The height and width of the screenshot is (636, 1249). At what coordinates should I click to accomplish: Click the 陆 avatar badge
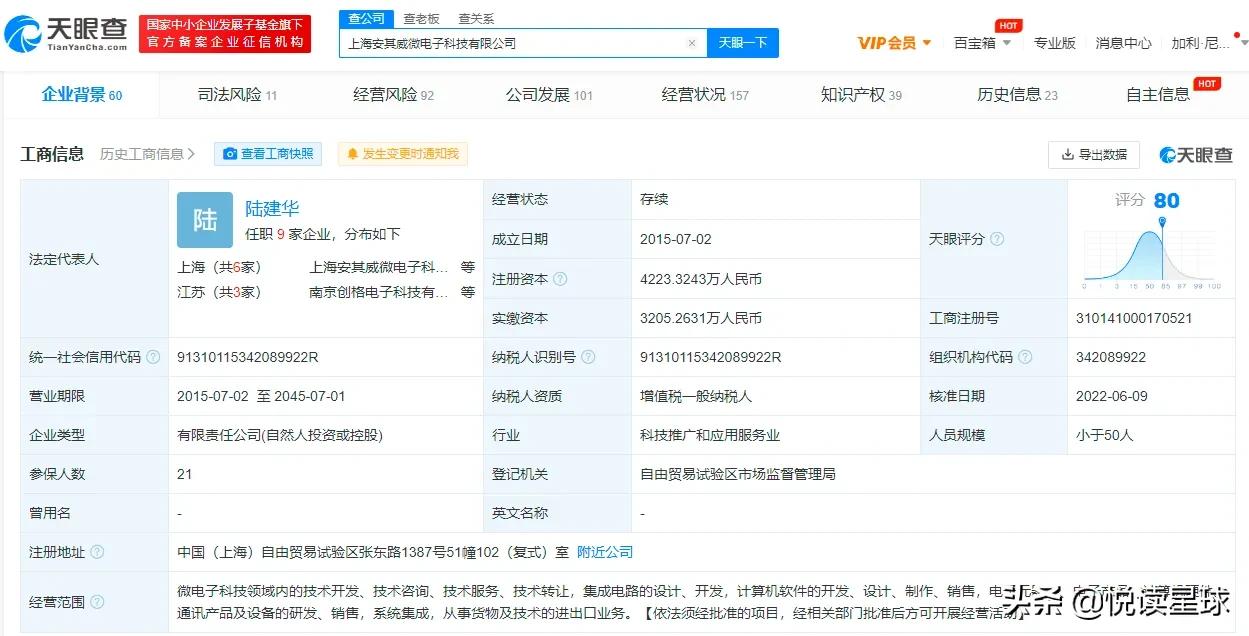click(x=204, y=219)
